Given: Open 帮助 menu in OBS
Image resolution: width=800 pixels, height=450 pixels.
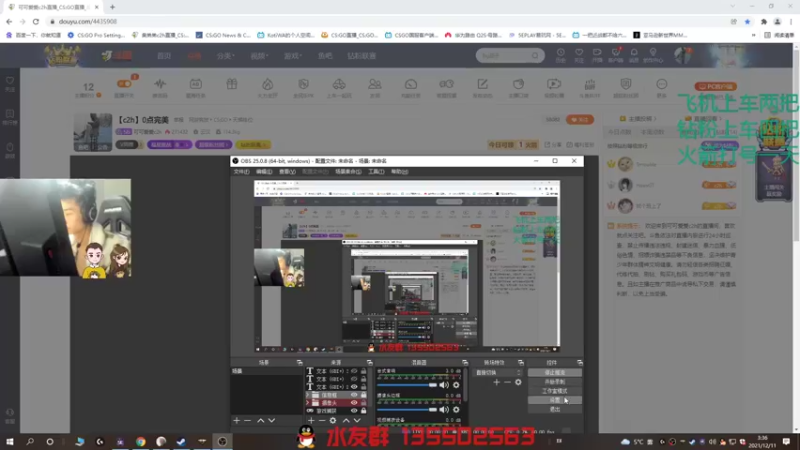Looking at the screenshot, I should (399, 171).
